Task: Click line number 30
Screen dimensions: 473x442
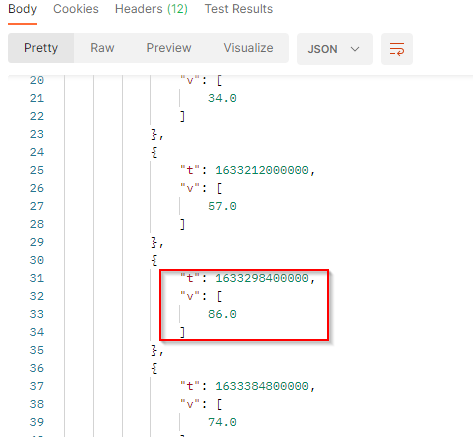Action: [37, 260]
